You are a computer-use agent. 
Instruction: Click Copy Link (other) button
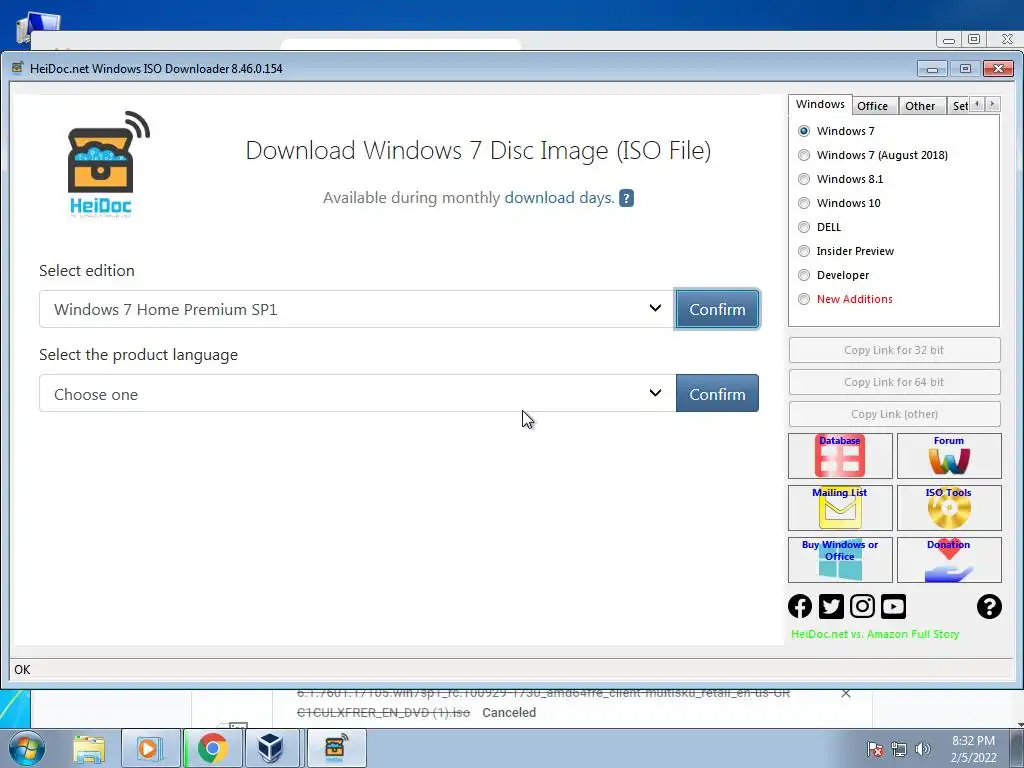894,414
